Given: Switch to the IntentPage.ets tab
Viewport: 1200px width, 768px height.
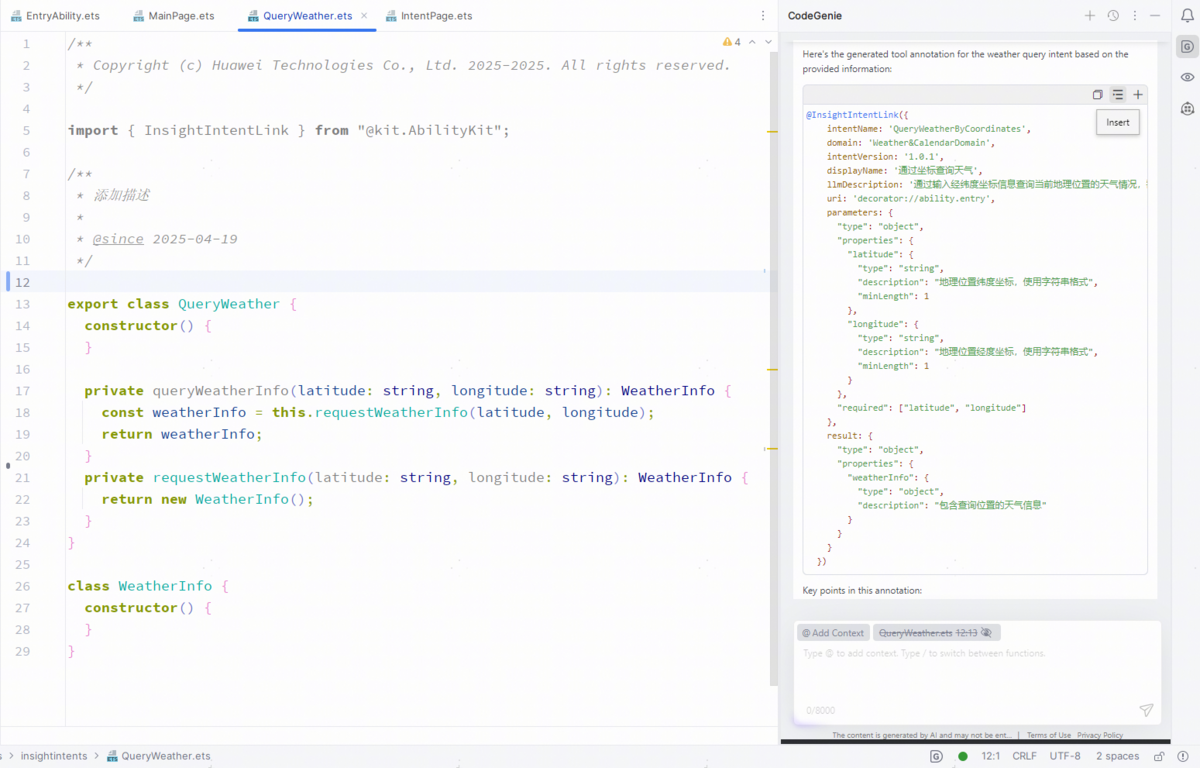Looking at the screenshot, I should point(436,16).
